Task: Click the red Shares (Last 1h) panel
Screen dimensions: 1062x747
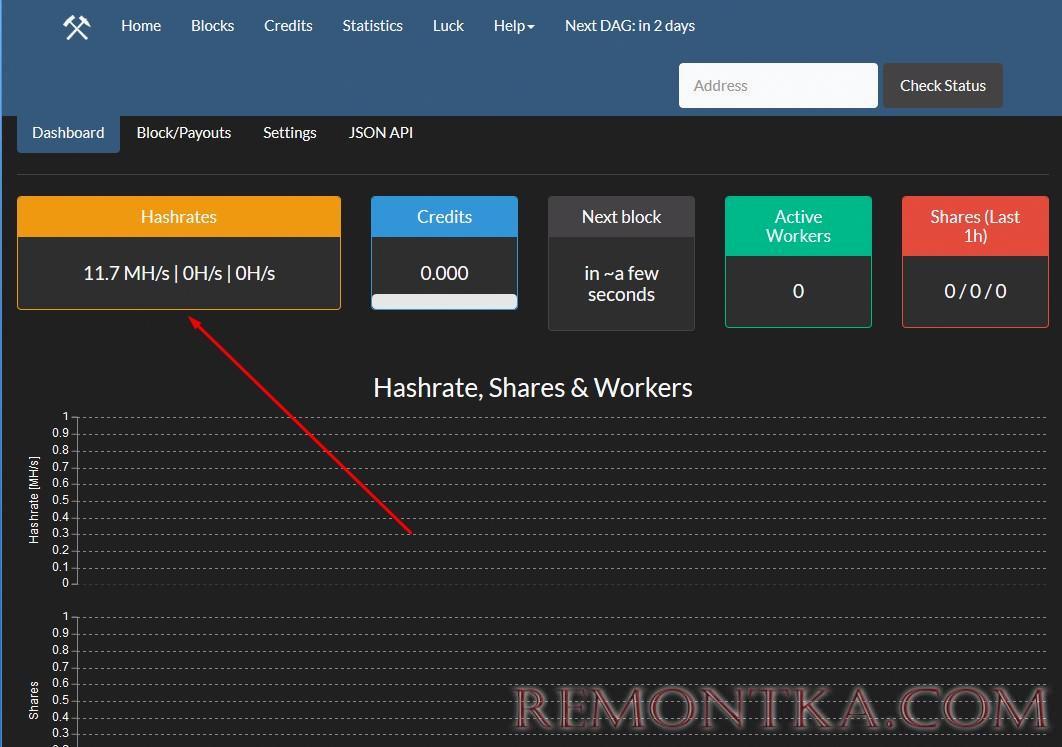Action: coord(975,262)
